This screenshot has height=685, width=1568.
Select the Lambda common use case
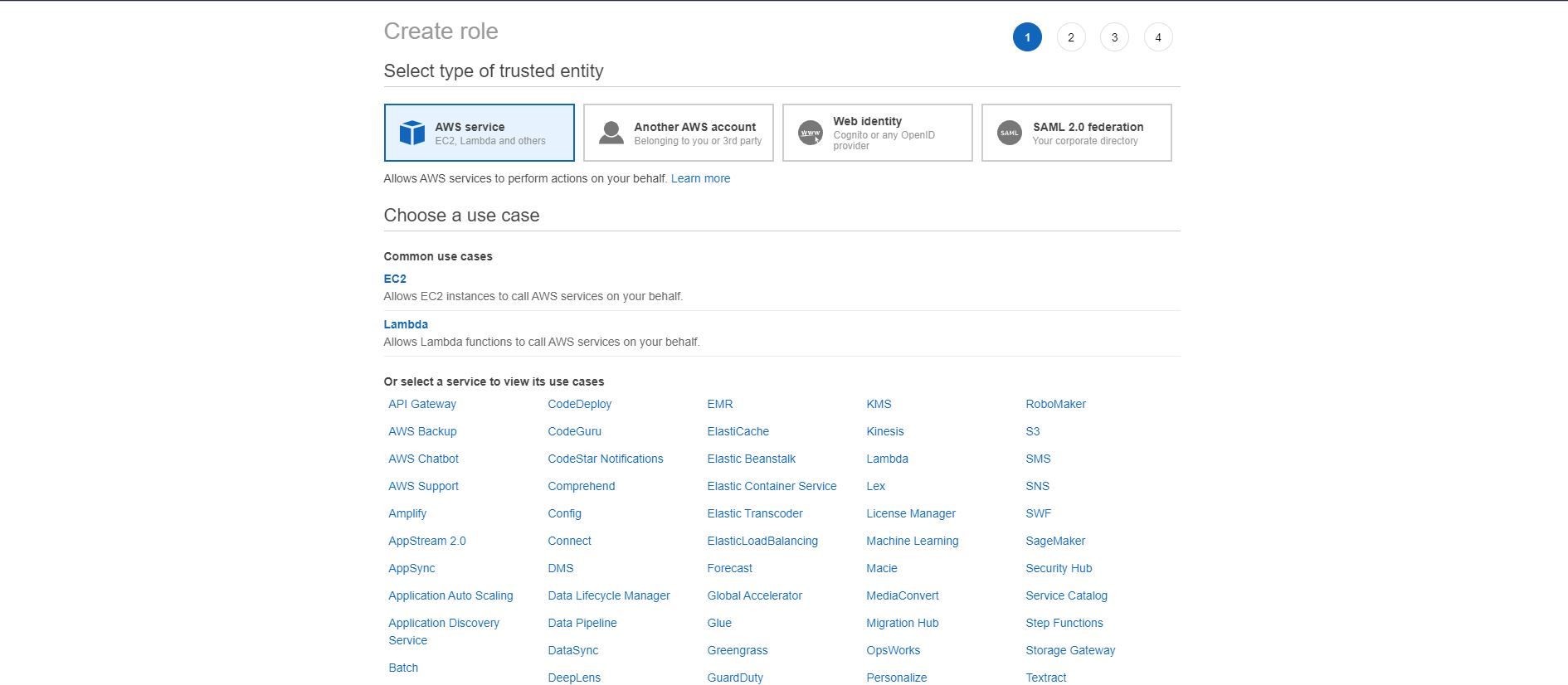(x=406, y=324)
